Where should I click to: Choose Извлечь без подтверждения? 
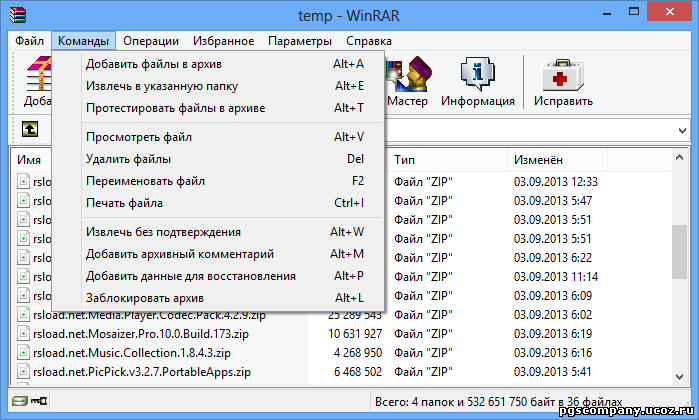tap(218, 232)
